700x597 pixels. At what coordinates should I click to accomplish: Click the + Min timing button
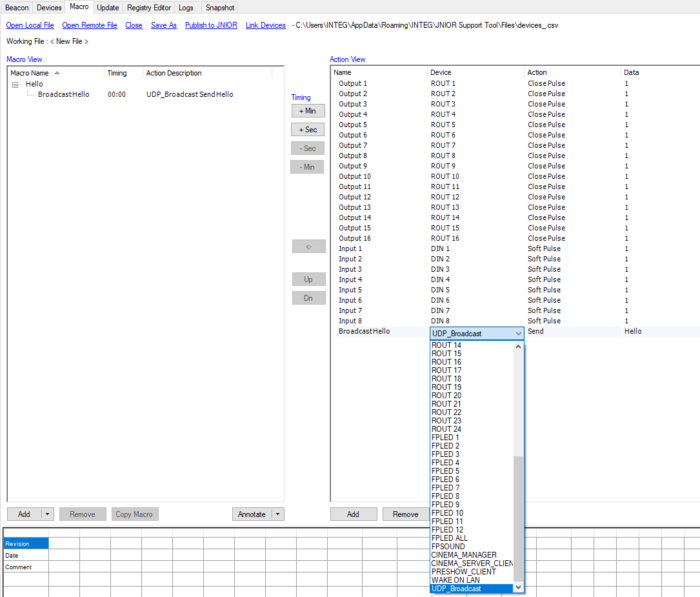pos(308,111)
